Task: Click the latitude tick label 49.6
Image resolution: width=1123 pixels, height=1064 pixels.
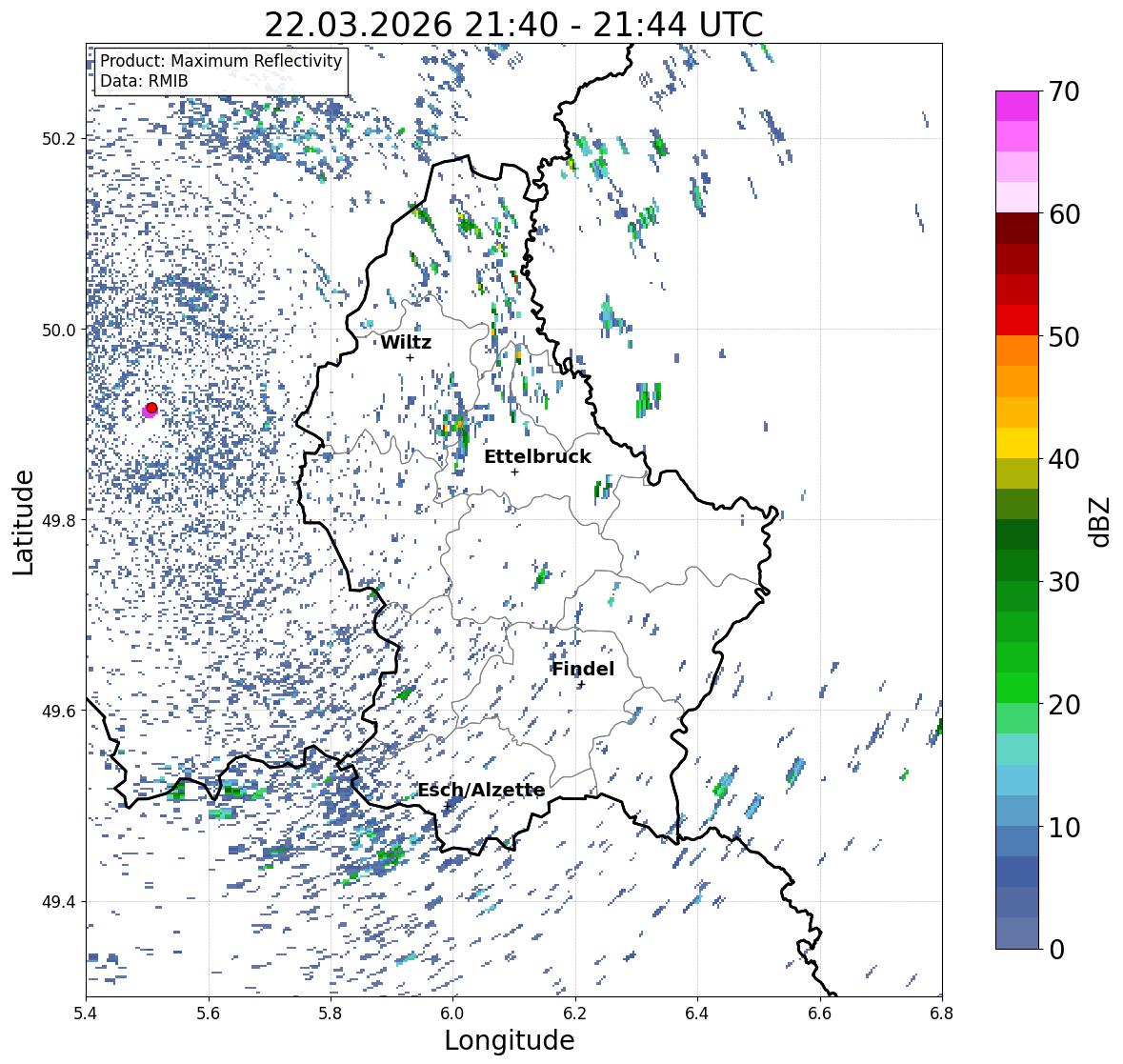Action: (59, 711)
